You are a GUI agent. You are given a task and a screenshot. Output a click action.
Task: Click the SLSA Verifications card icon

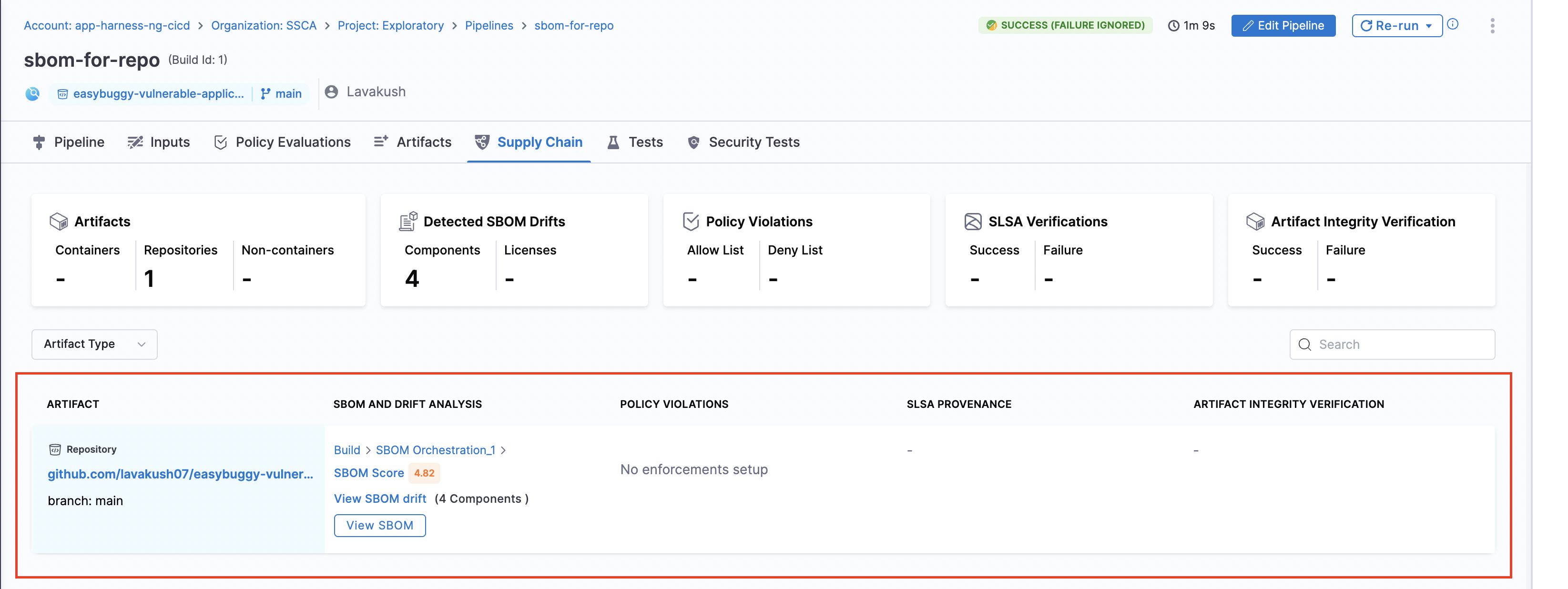(x=973, y=222)
